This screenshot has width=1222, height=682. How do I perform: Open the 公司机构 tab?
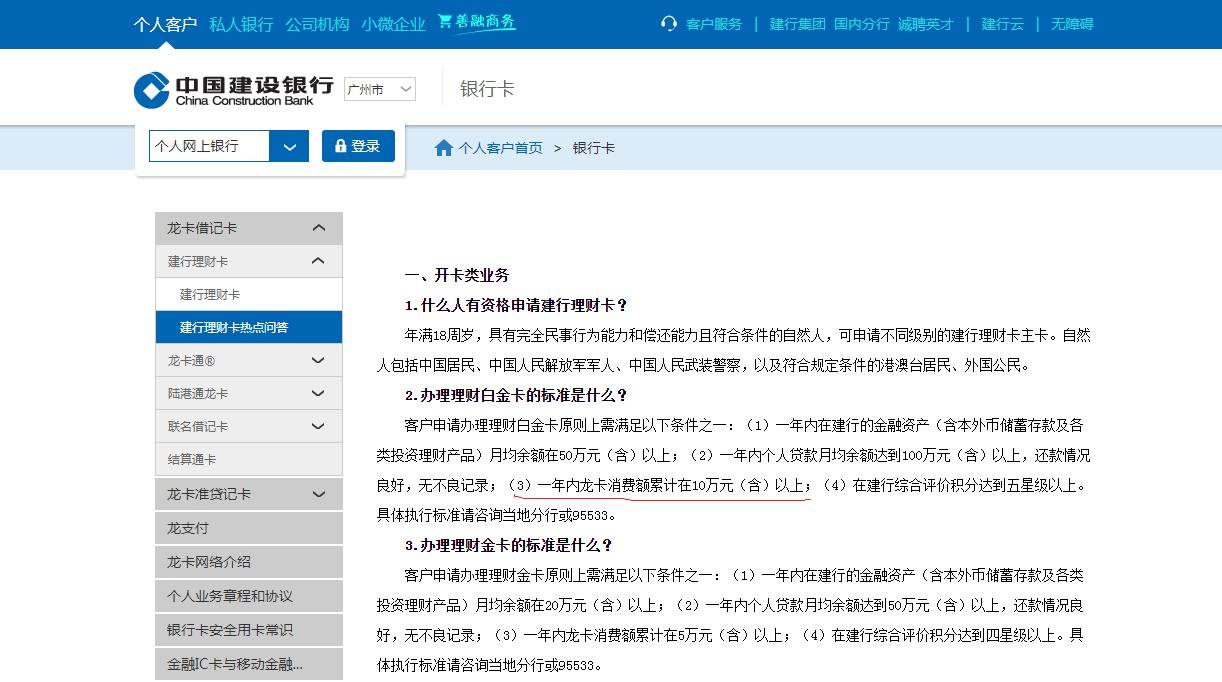[317, 24]
